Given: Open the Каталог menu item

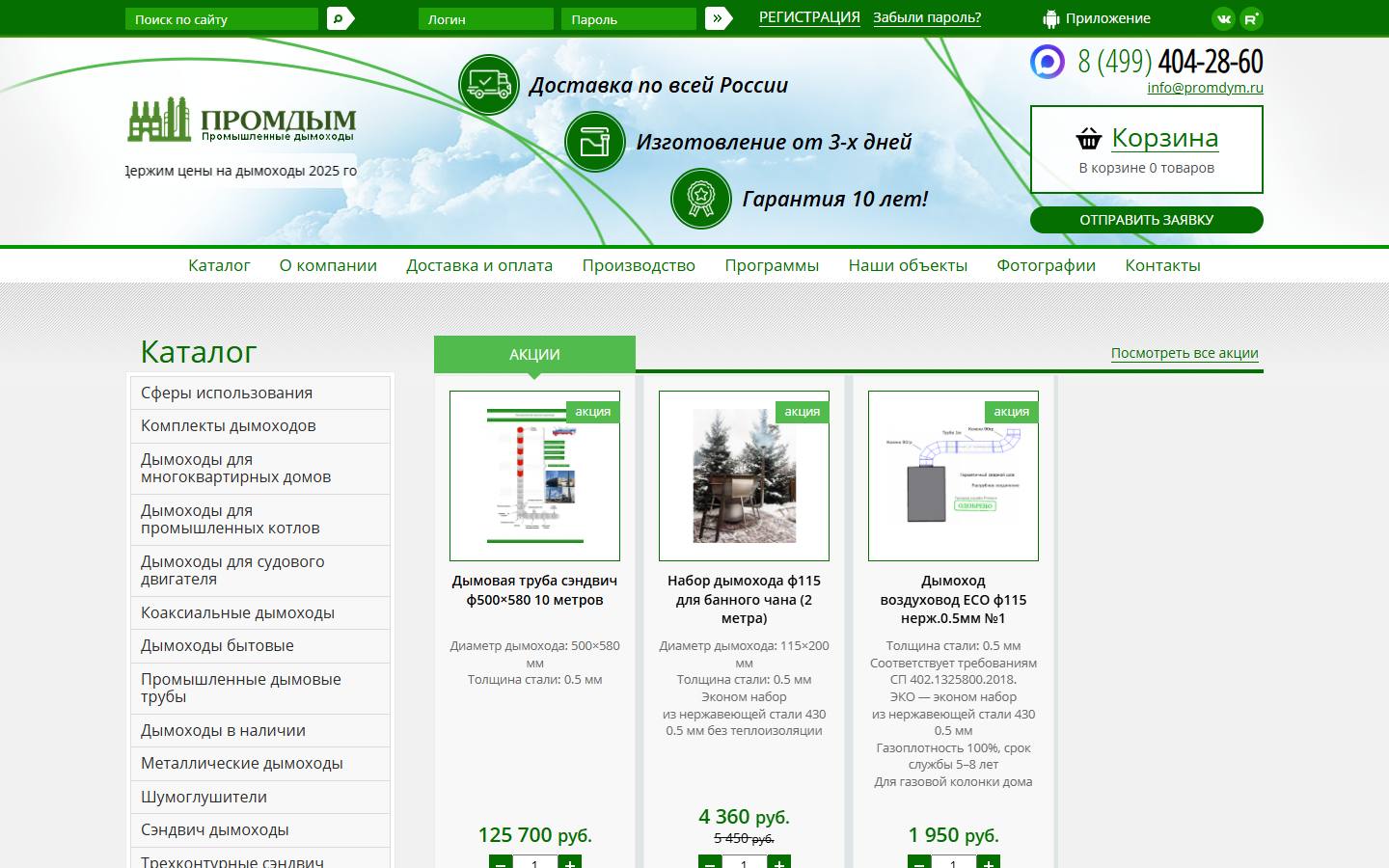Looking at the screenshot, I should (x=219, y=265).
